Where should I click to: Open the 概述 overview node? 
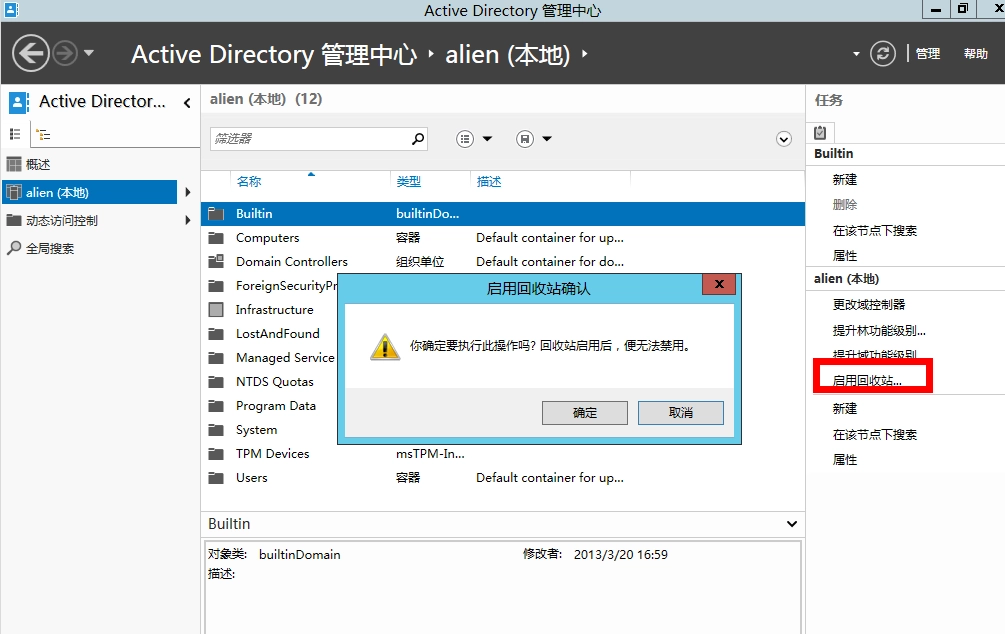coord(37,164)
